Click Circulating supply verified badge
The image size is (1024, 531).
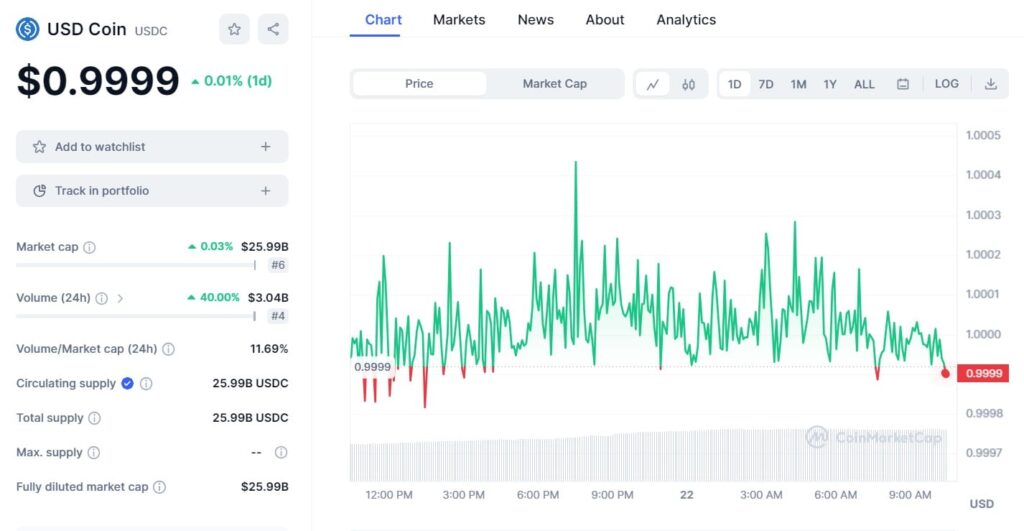(127, 383)
